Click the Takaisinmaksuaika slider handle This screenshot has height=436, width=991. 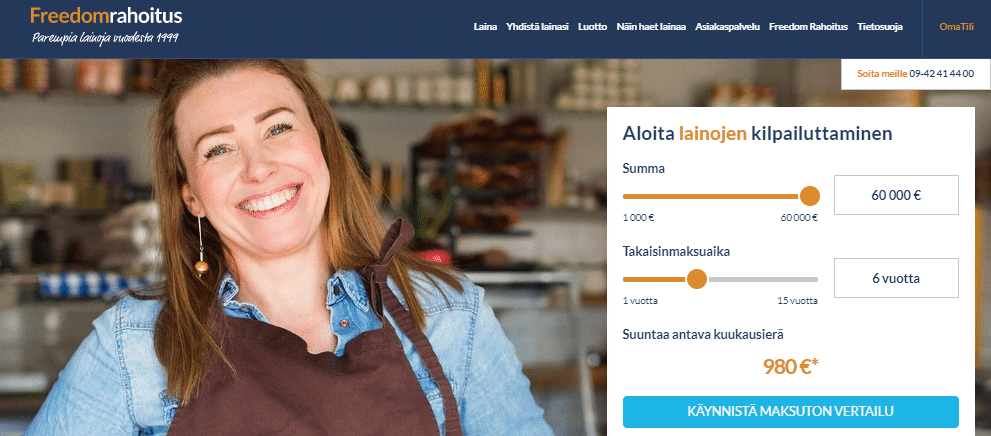696,279
